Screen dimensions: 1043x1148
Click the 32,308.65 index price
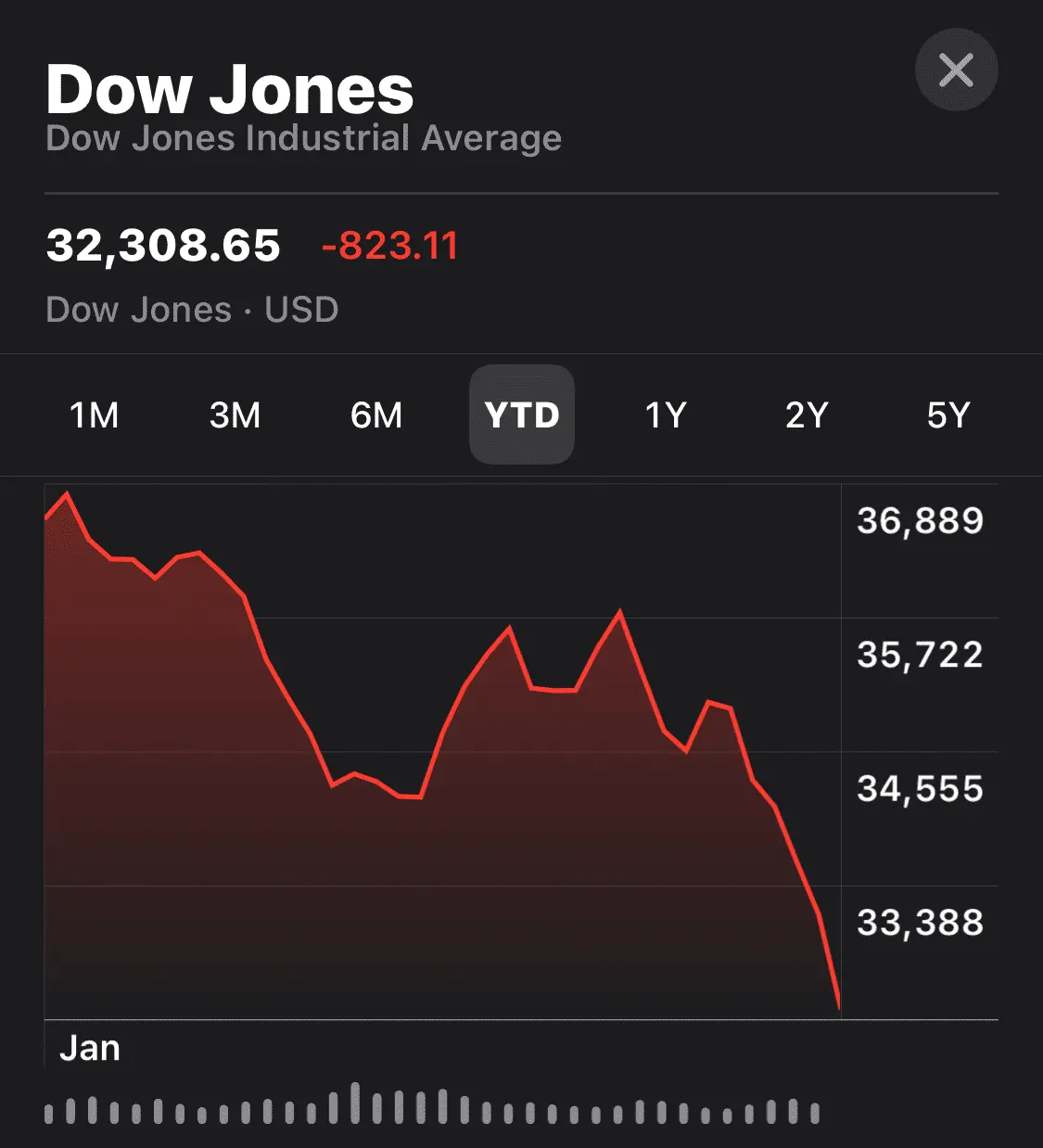(163, 246)
